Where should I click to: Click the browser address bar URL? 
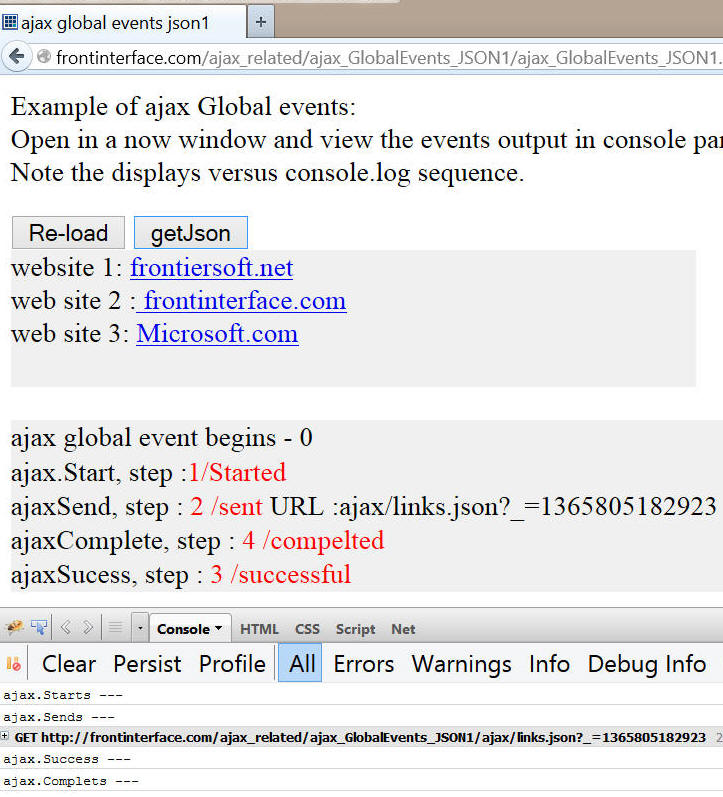point(380,58)
